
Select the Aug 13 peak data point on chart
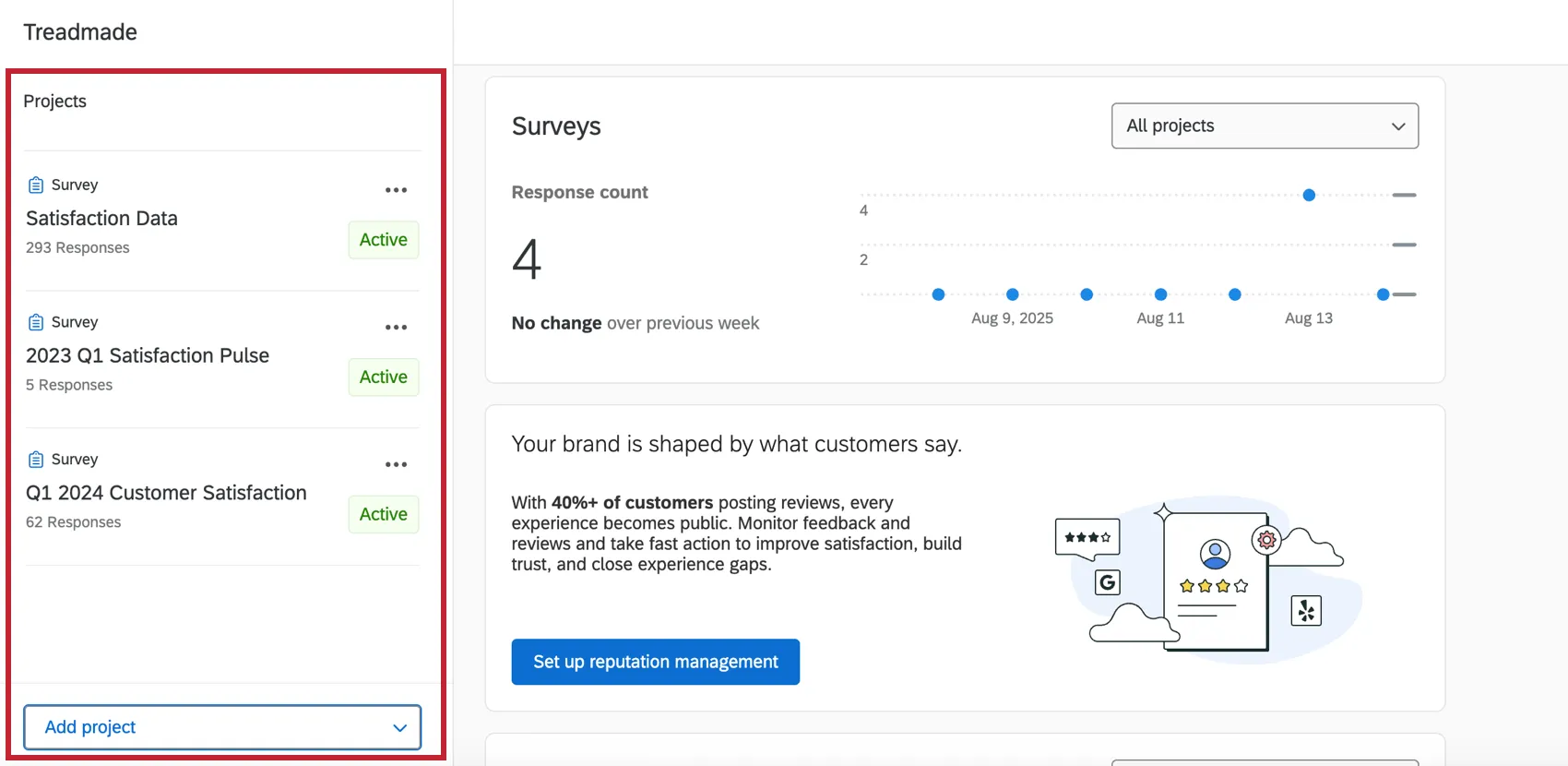pyautogui.click(x=1308, y=195)
